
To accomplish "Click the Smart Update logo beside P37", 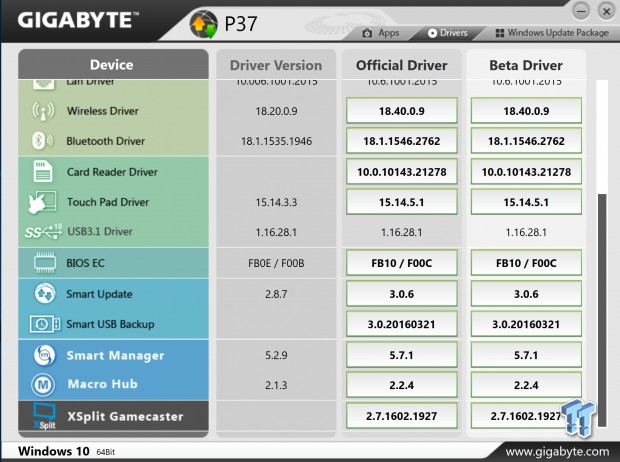I will pos(203,24).
